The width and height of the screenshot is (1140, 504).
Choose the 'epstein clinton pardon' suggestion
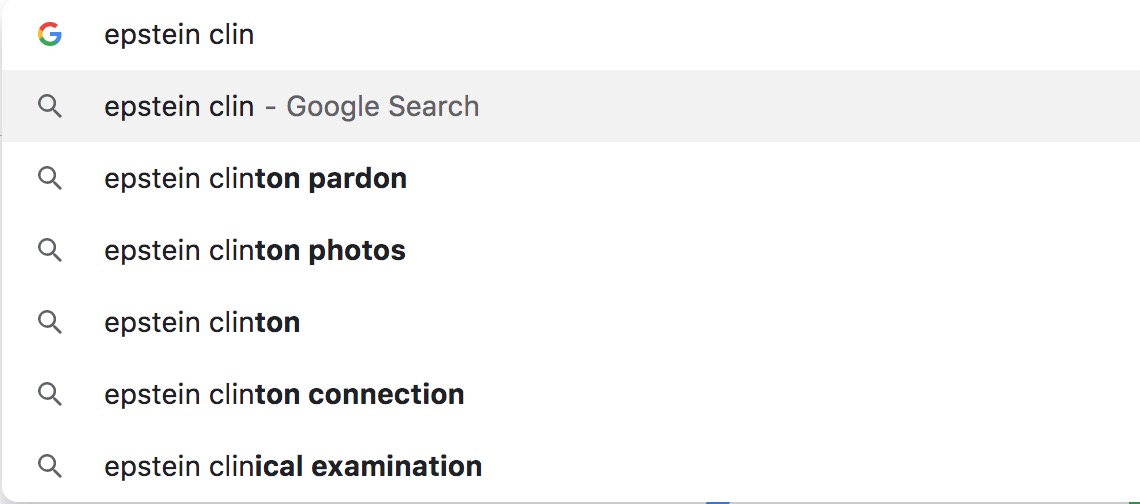[x=570, y=178]
